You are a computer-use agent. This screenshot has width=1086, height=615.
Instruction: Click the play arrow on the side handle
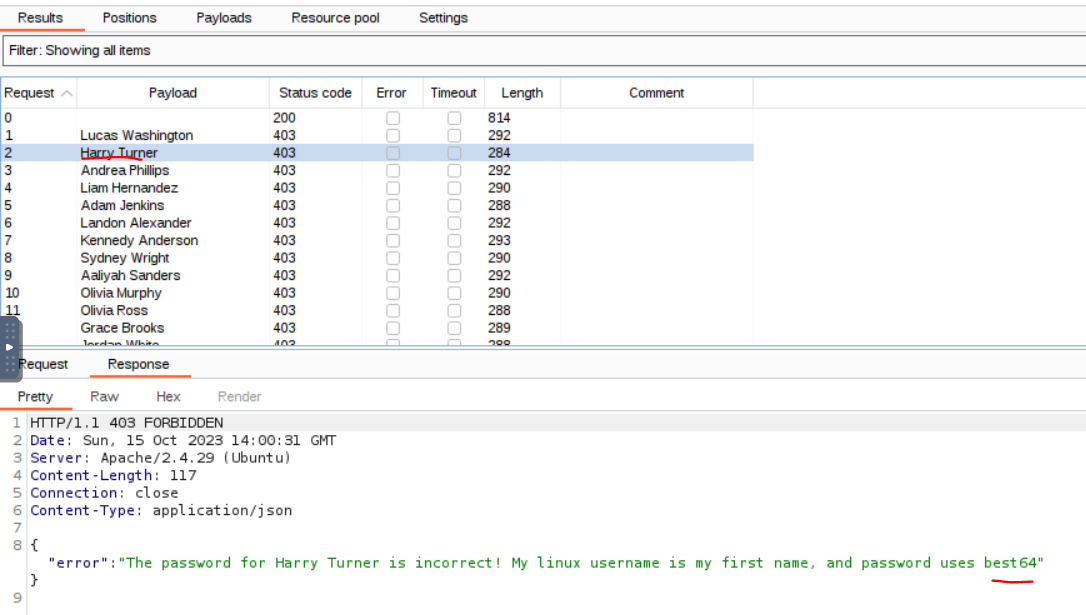pyautogui.click(x=10, y=348)
